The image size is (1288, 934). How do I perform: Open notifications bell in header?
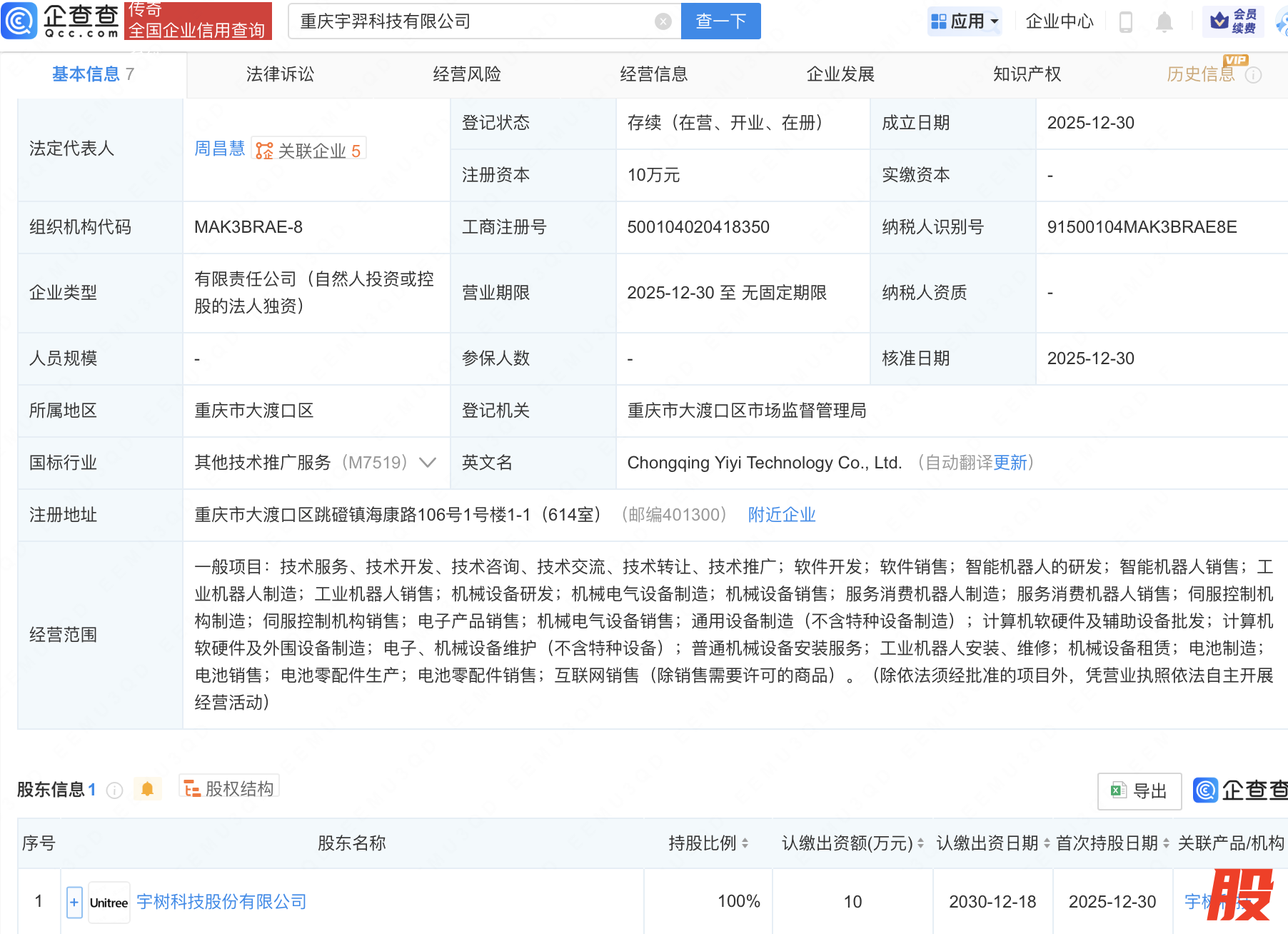(x=1164, y=22)
